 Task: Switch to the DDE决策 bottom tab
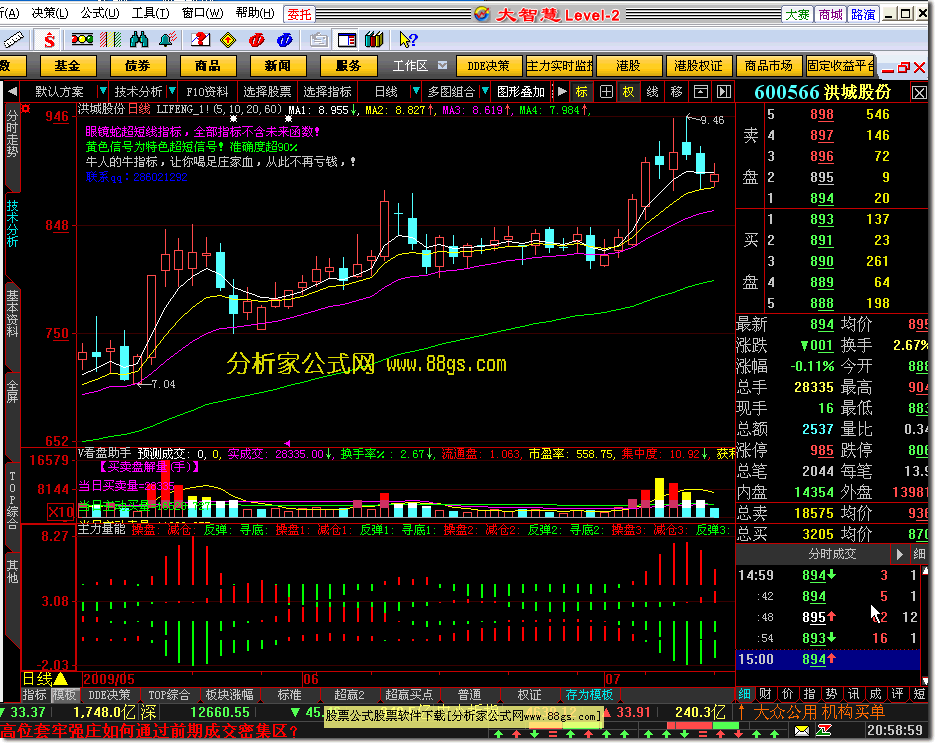(x=109, y=695)
